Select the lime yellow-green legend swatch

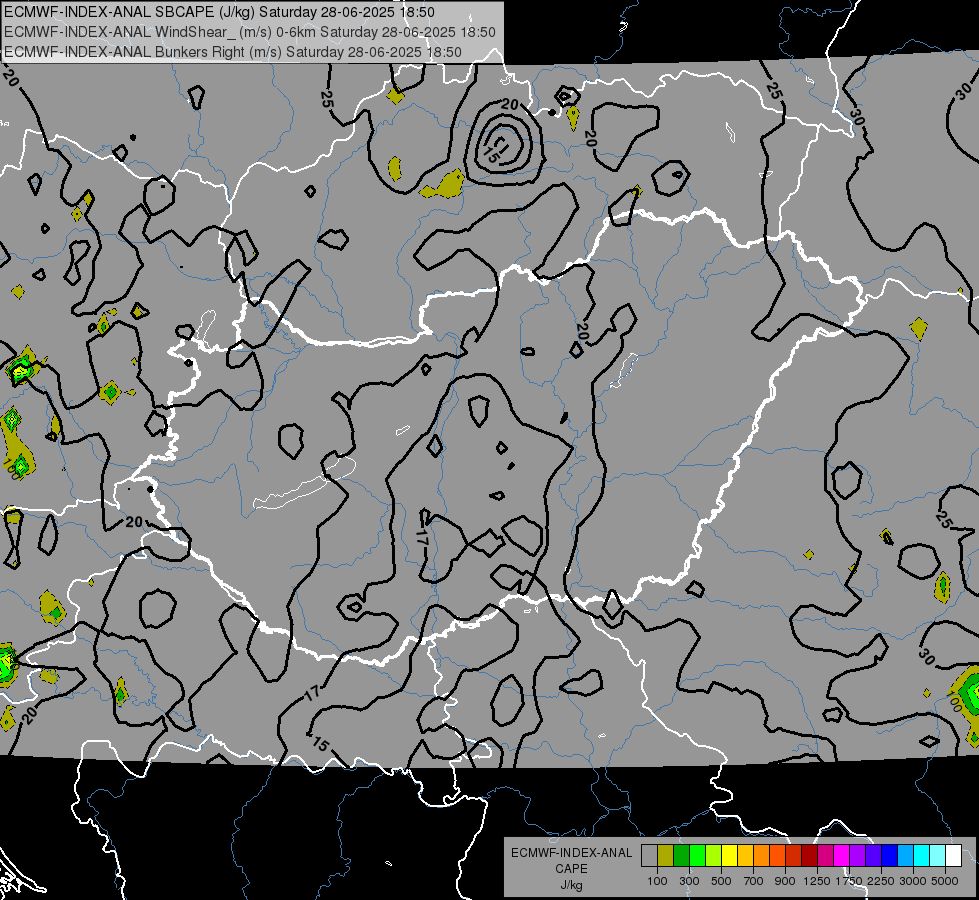(x=714, y=856)
